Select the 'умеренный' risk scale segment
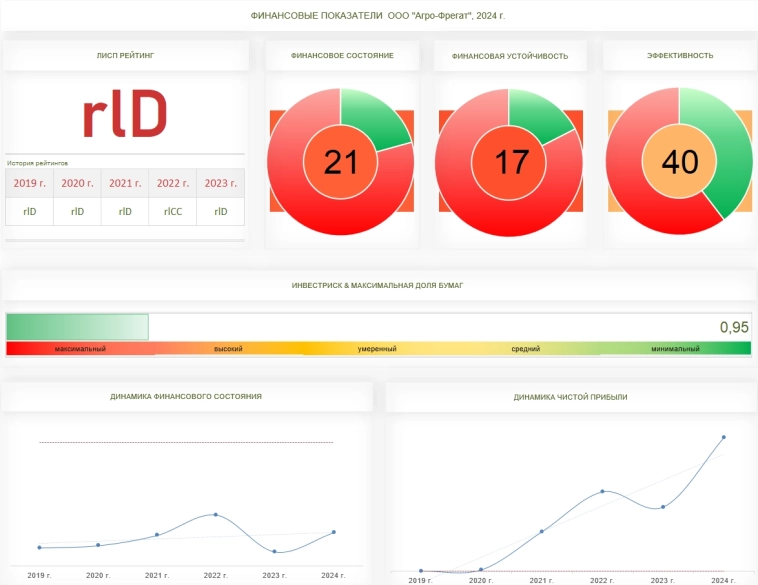Image resolution: width=758 pixels, height=585 pixels. pyautogui.click(x=377, y=349)
